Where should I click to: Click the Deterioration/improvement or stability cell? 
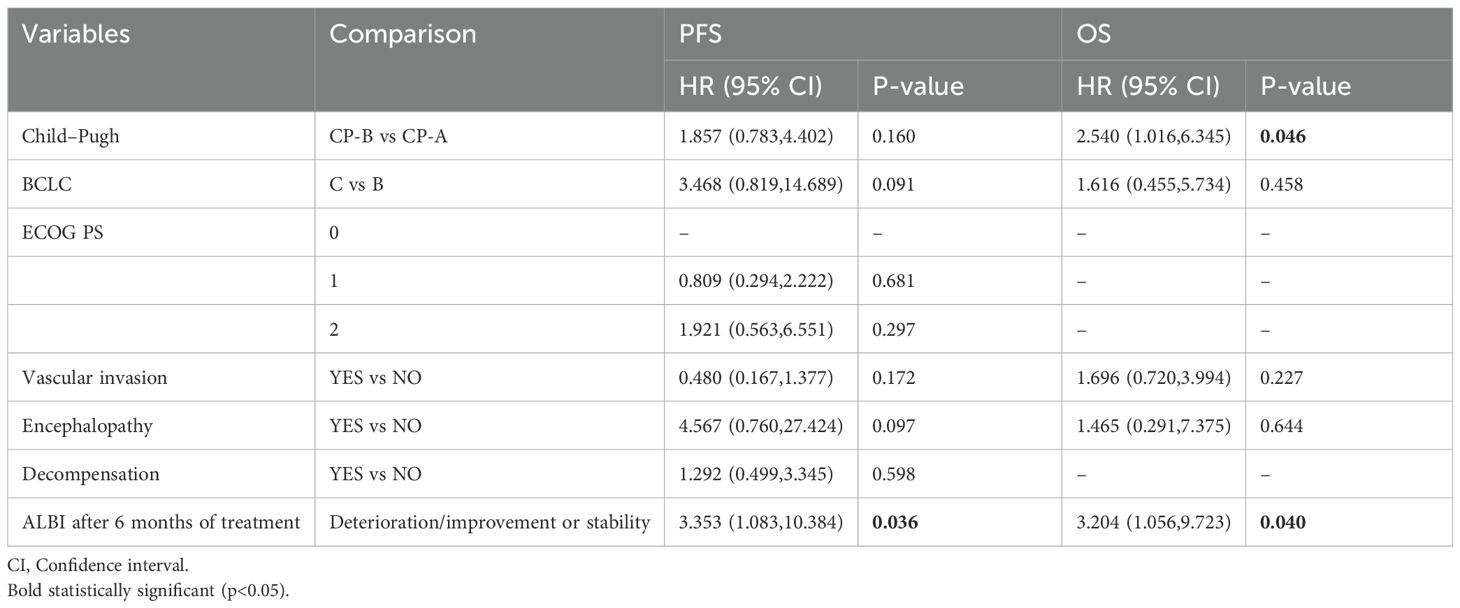click(490, 522)
